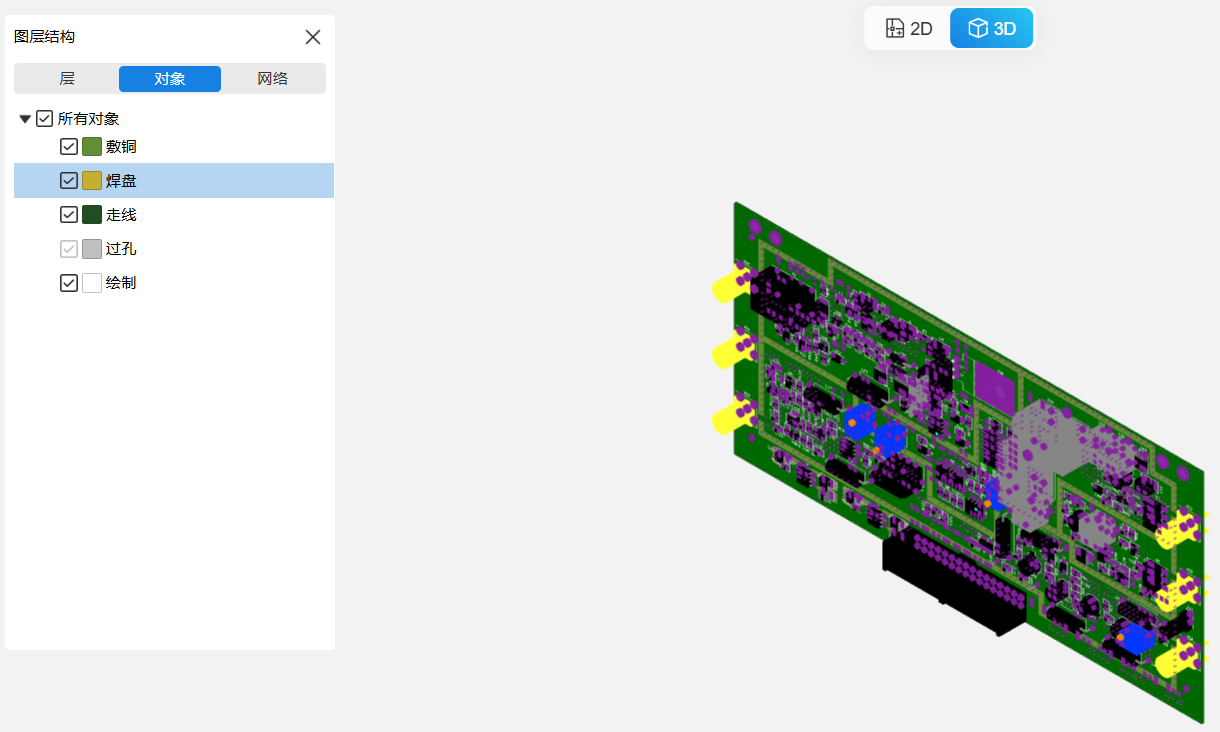
Task: Close the 图层结构 panel
Action: [313, 37]
